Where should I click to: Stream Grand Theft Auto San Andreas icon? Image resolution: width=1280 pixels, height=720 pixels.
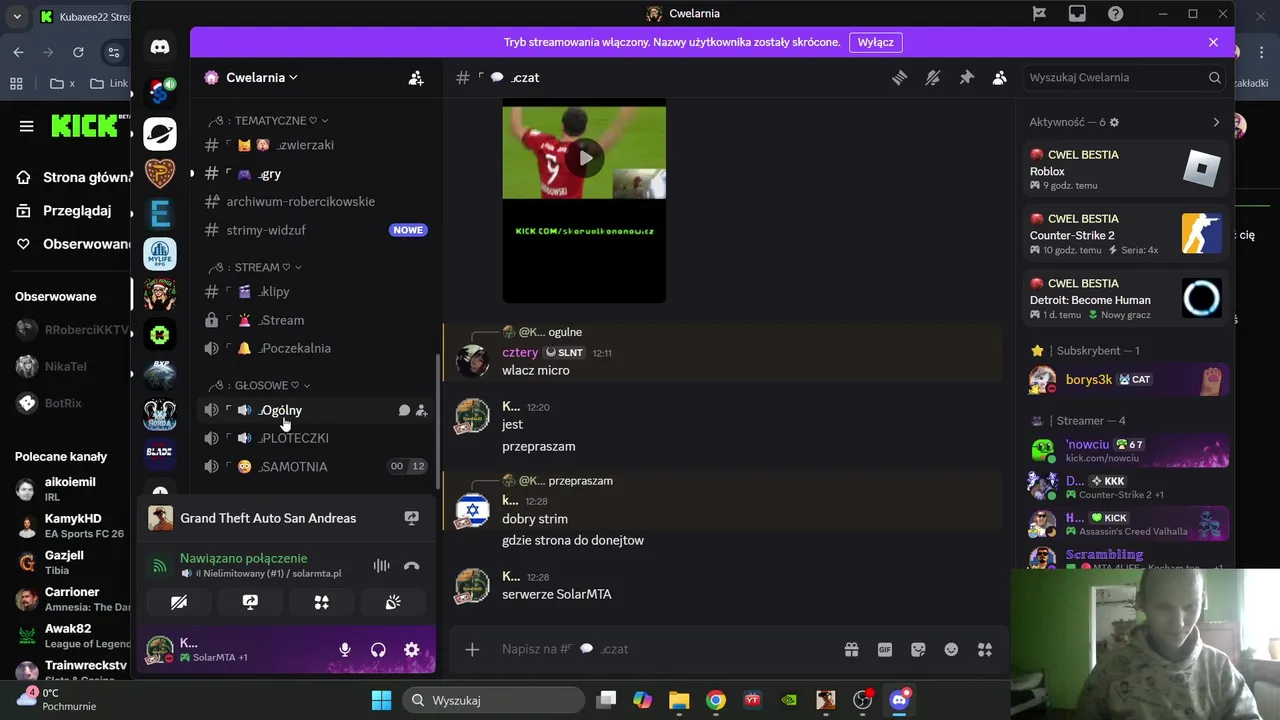pyautogui.click(x=411, y=518)
